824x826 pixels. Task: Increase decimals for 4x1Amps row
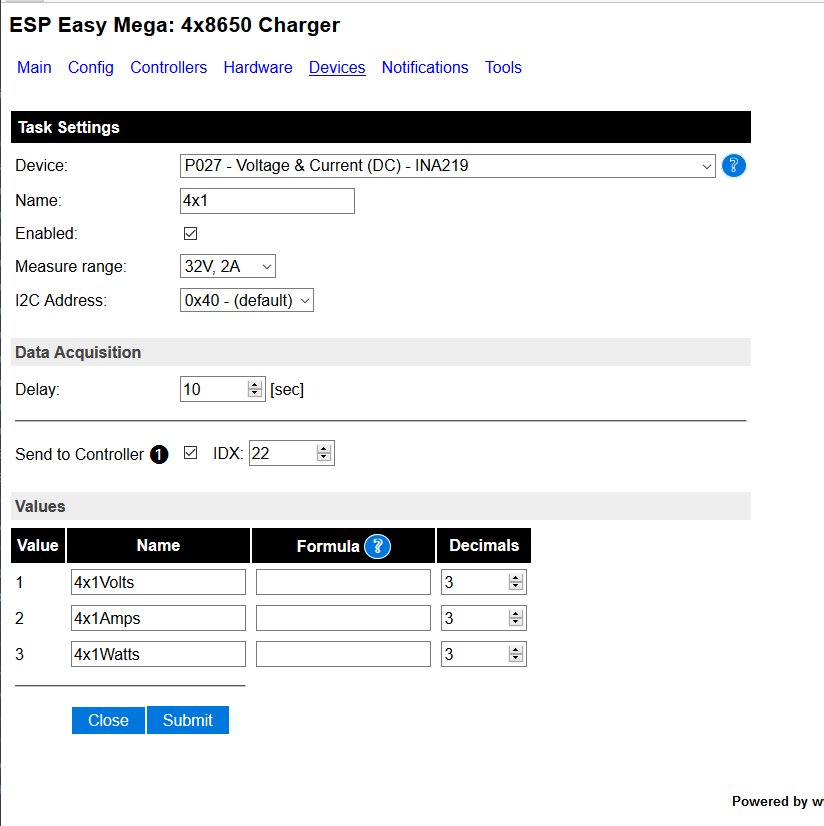(516, 613)
